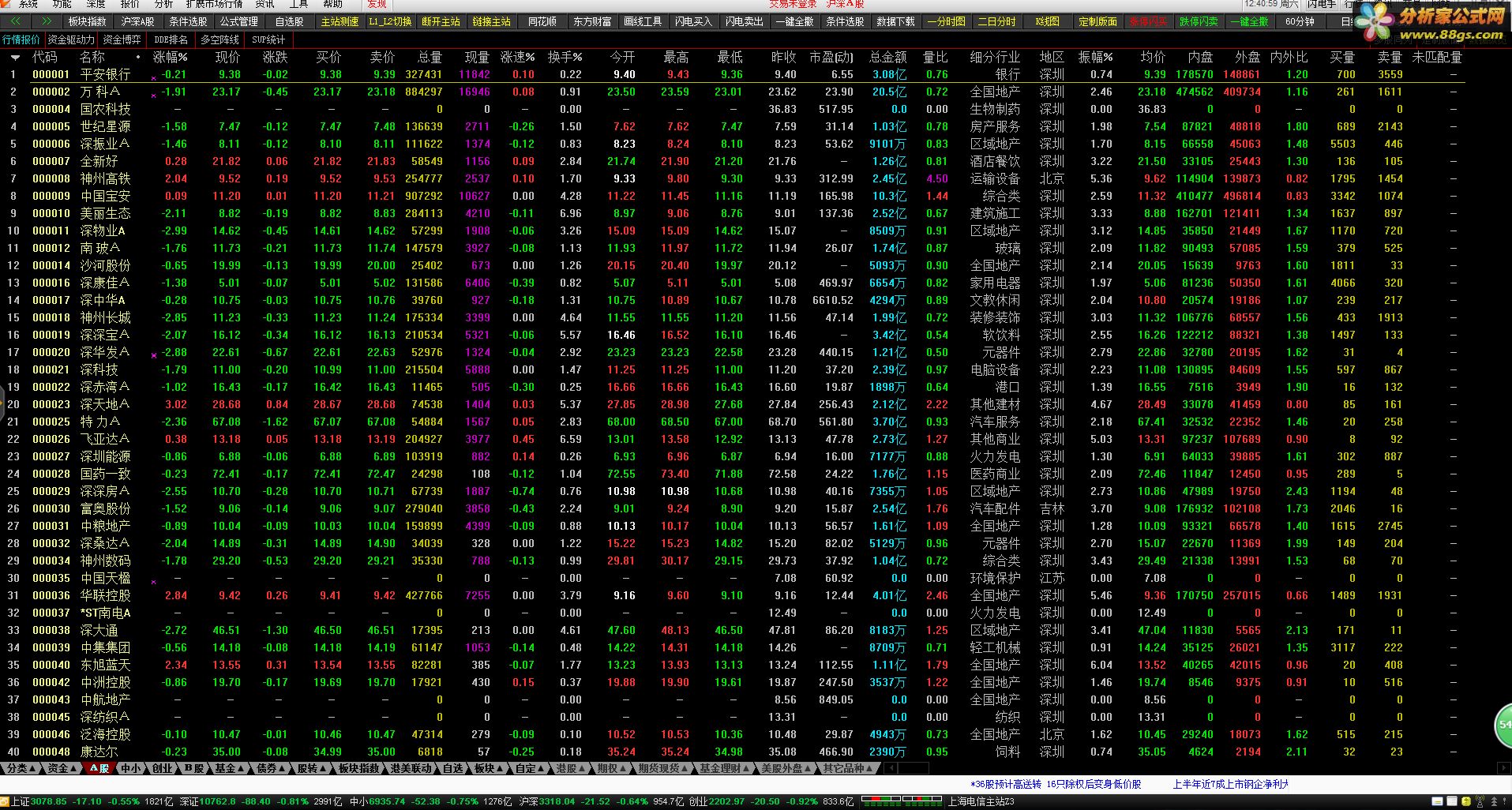Click the 闪电买入 button

[693, 21]
